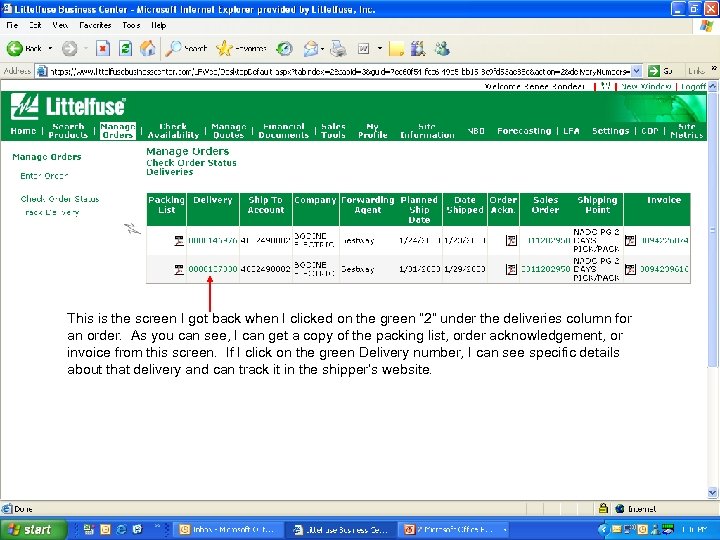Open the File menu
The width and height of the screenshot is (720, 540).
pos(12,25)
